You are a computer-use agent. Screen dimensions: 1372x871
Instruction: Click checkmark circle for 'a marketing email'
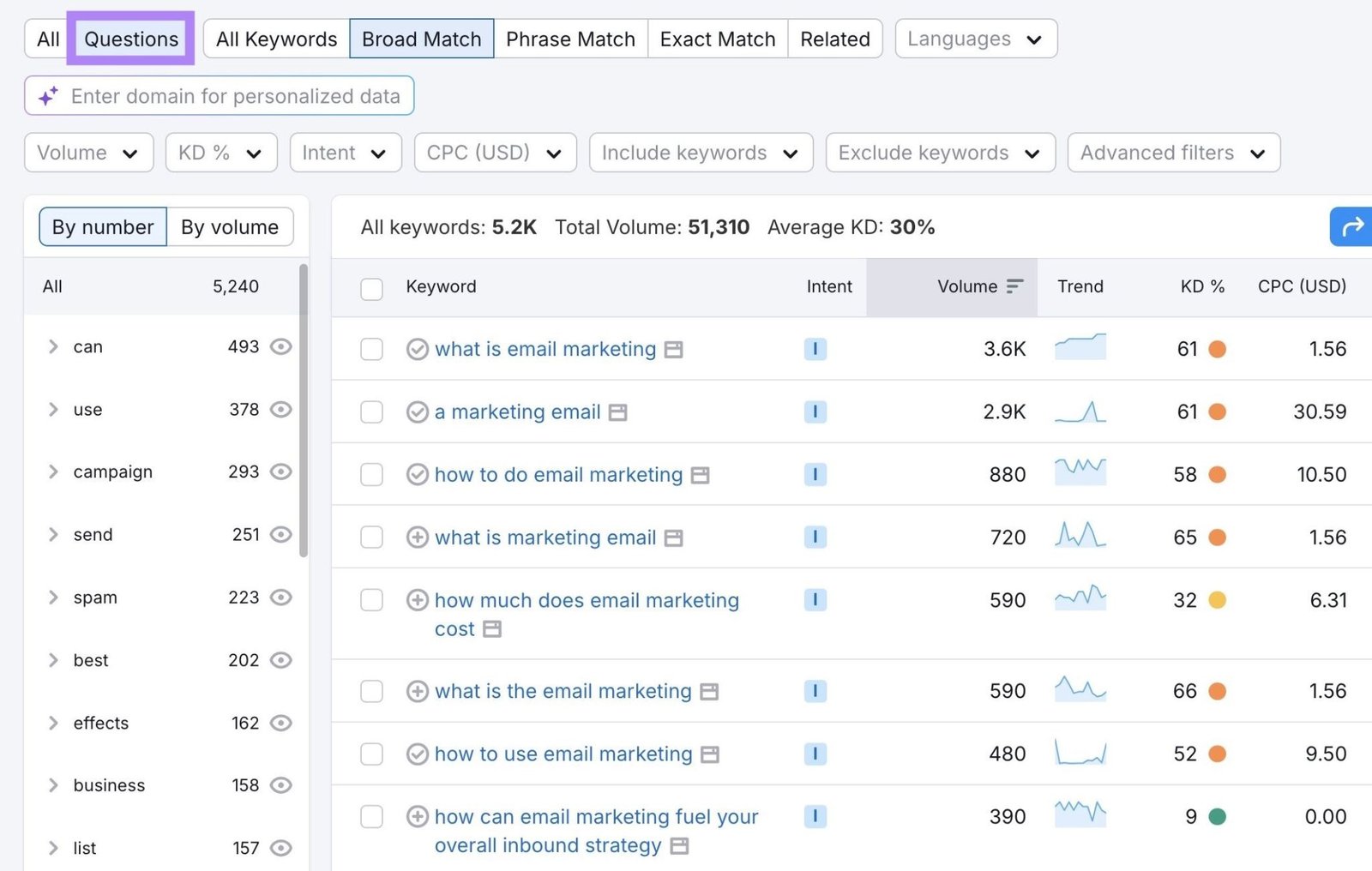click(x=418, y=412)
